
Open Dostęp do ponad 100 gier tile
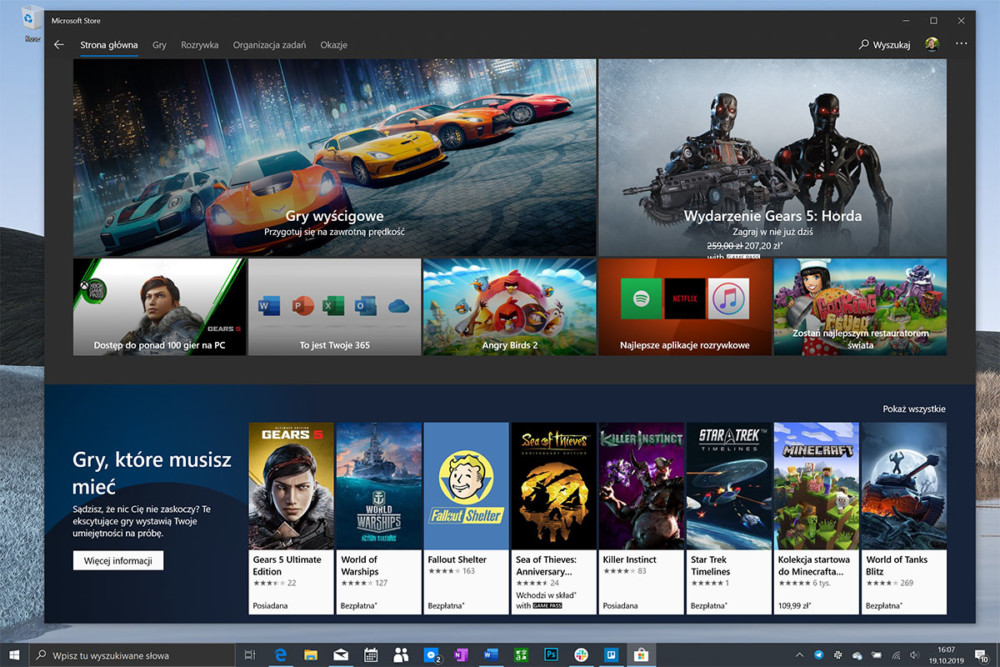pyautogui.click(x=159, y=307)
